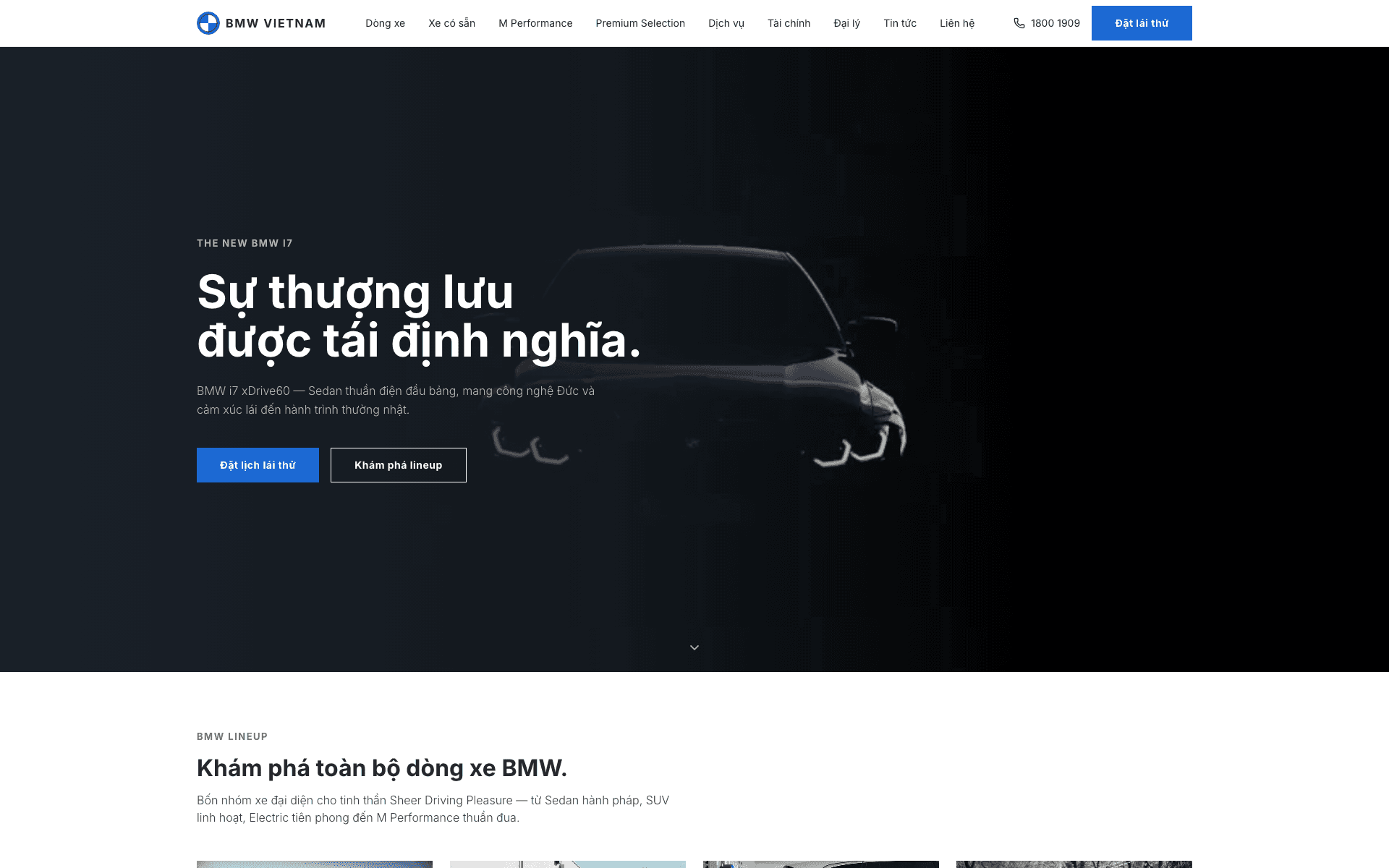The image size is (1389, 868).
Task: Call the 1800 1909 hotline link
Action: pyautogui.click(x=1047, y=23)
